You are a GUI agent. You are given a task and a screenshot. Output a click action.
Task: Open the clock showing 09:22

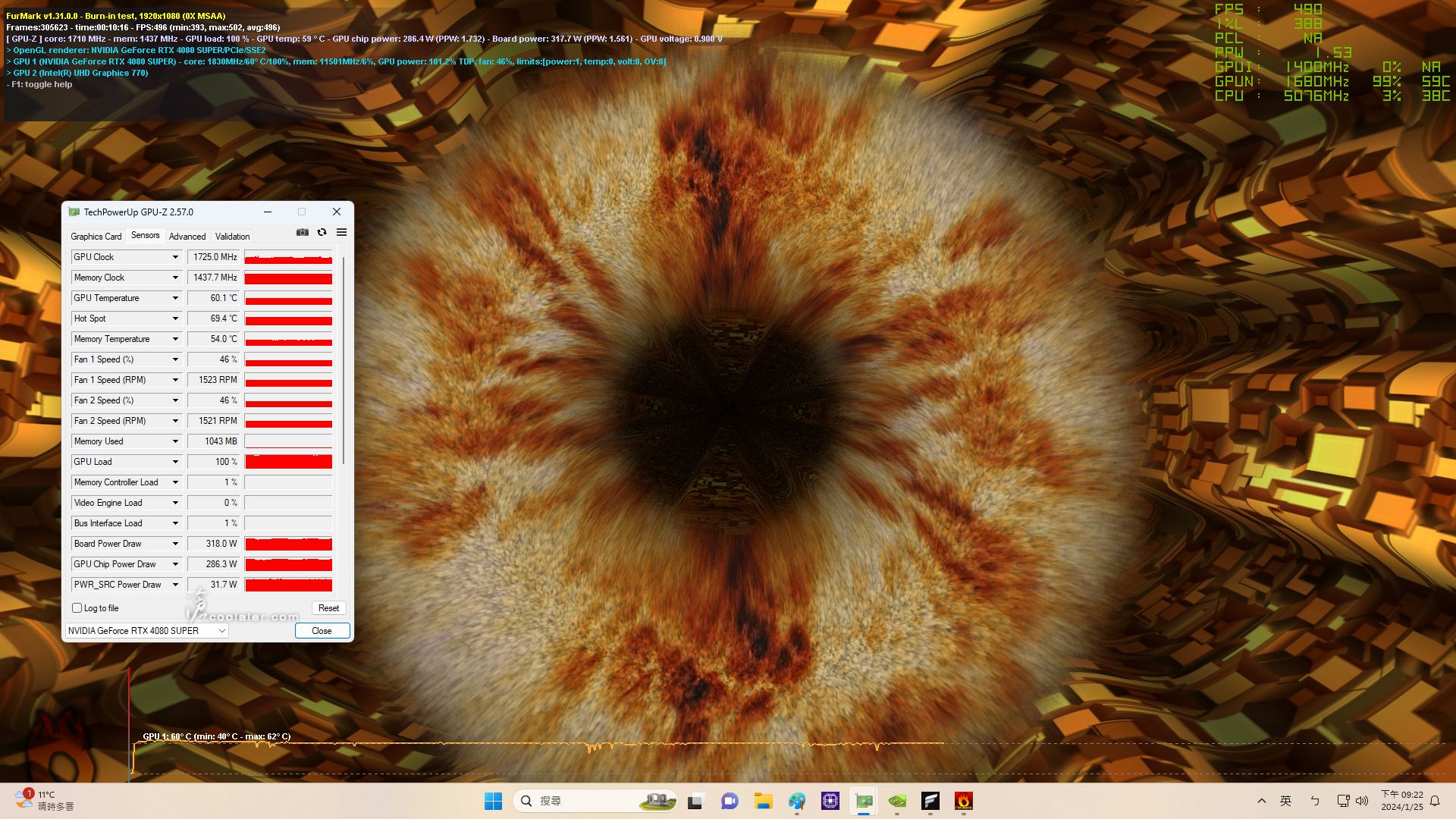coord(1401,801)
